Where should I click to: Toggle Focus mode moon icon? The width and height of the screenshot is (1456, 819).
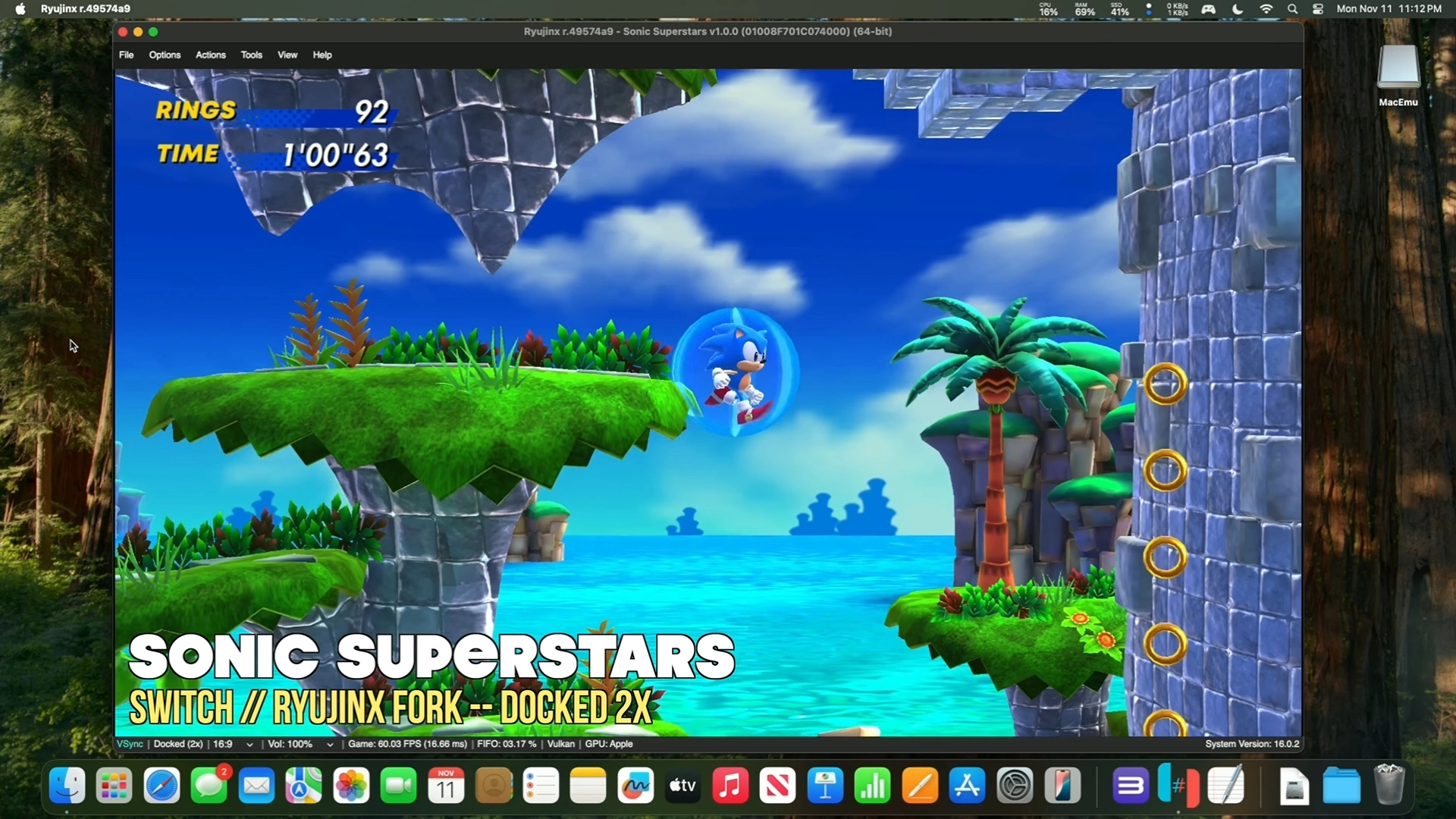1238,9
